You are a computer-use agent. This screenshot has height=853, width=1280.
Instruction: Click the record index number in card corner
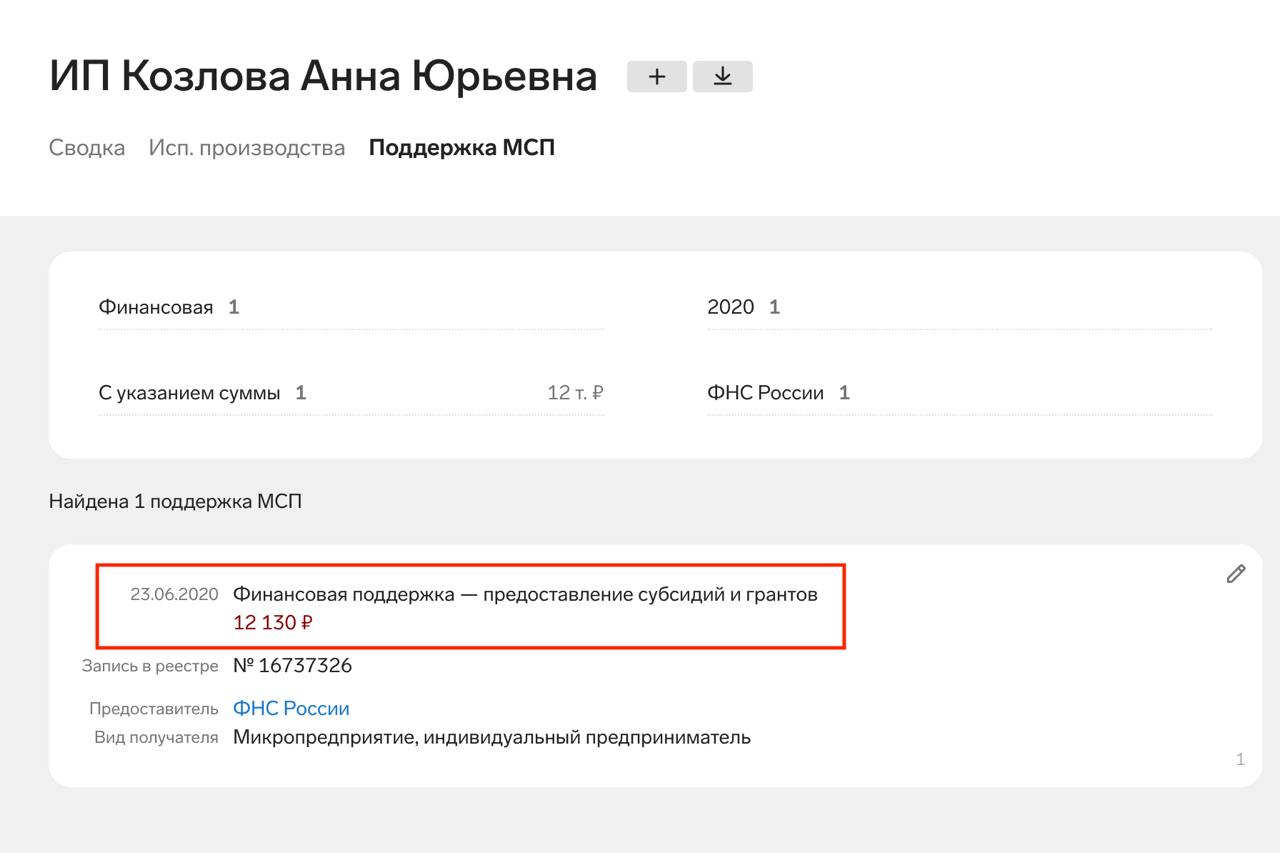point(1240,759)
